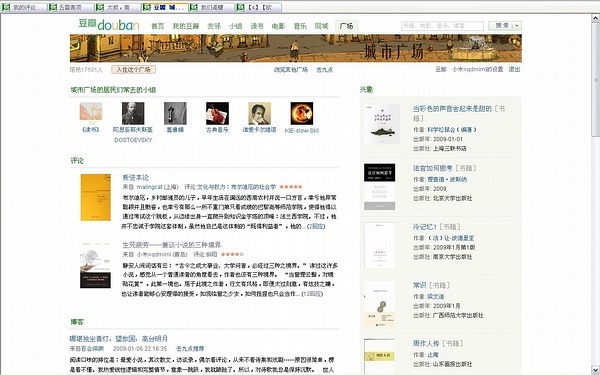This screenshot has width=600, height=375.
Task: Open 浏览其他广场 link
Action: pos(291,70)
